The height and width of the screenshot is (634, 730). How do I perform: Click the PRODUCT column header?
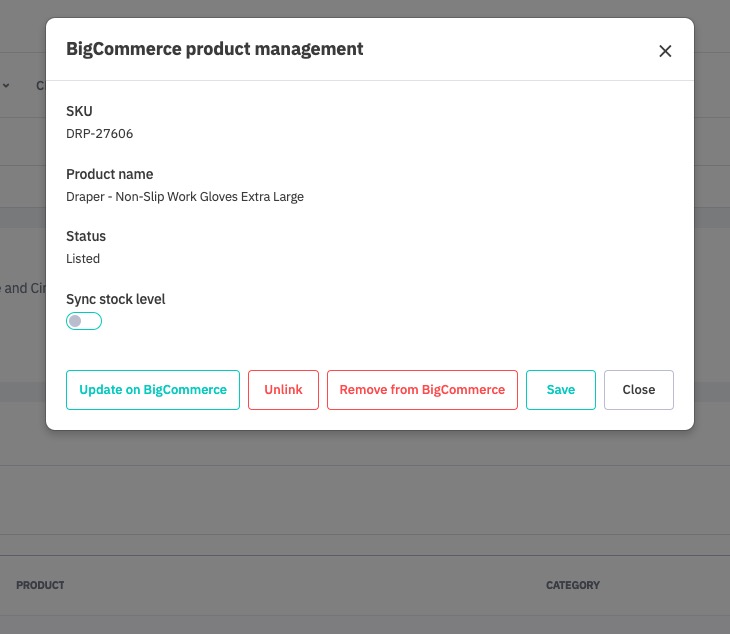click(x=40, y=585)
